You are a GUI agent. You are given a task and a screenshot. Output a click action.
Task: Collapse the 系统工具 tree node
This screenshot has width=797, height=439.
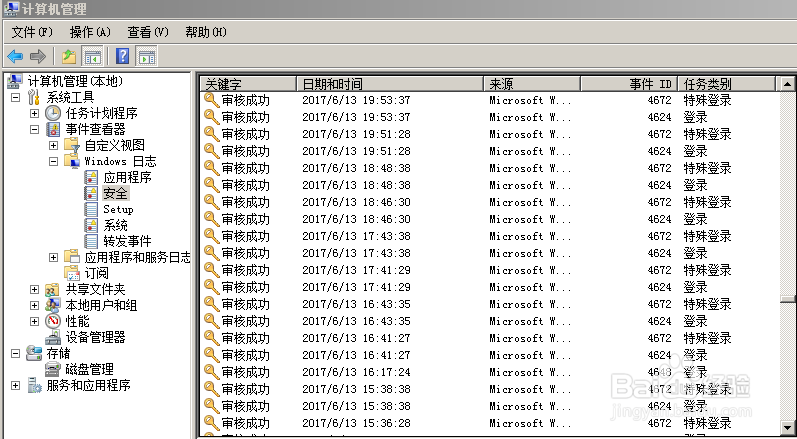tap(15, 97)
